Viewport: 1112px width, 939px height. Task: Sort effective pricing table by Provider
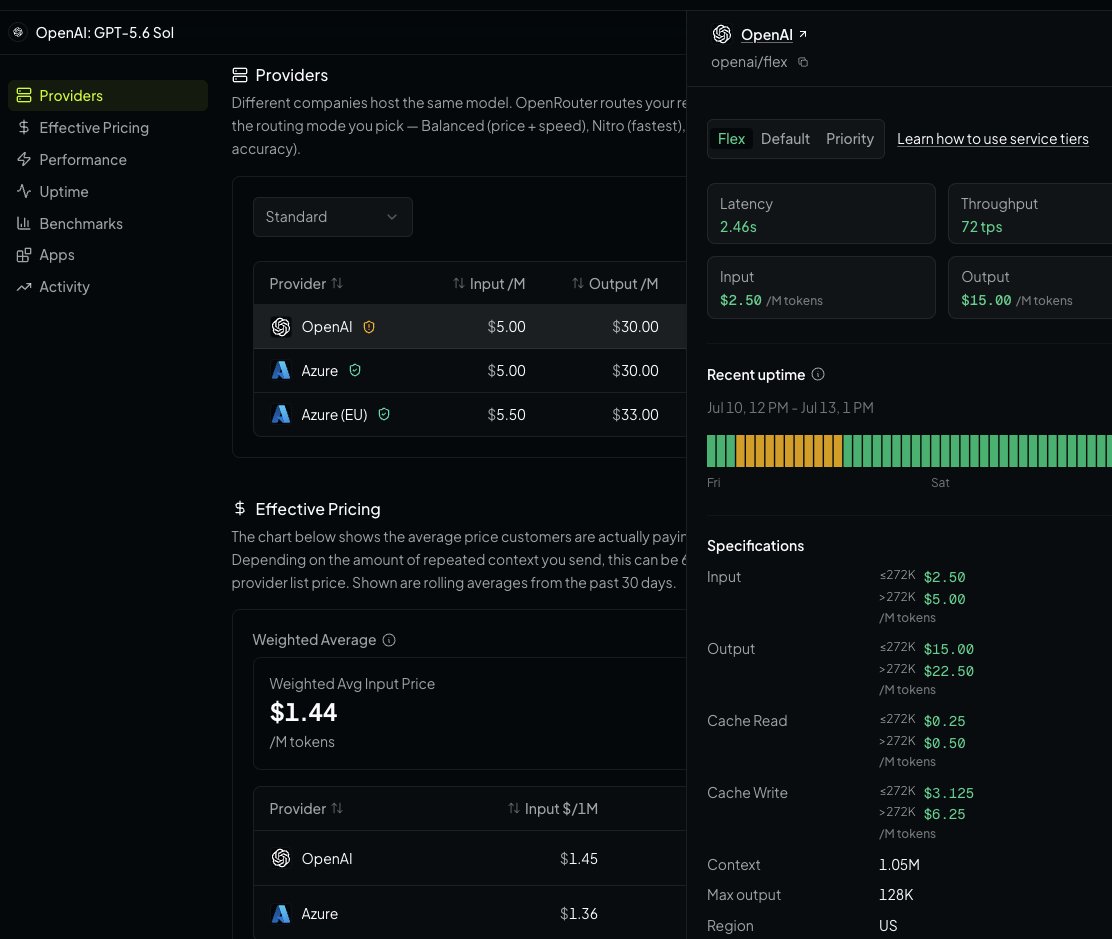306,809
